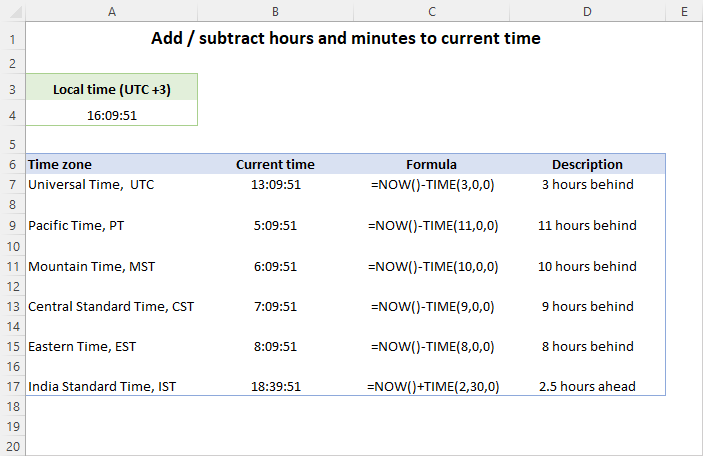This screenshot has width=703, height=456.
Task: Select the Universal Time, UTC cell
Action: [111, 185]
